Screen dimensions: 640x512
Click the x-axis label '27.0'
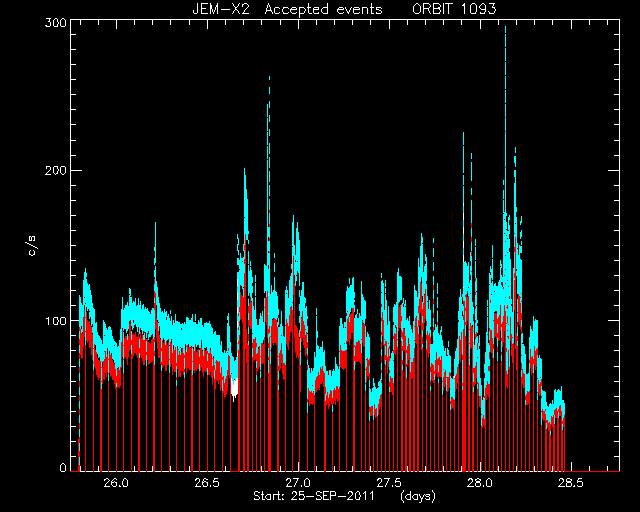point(298,483)
